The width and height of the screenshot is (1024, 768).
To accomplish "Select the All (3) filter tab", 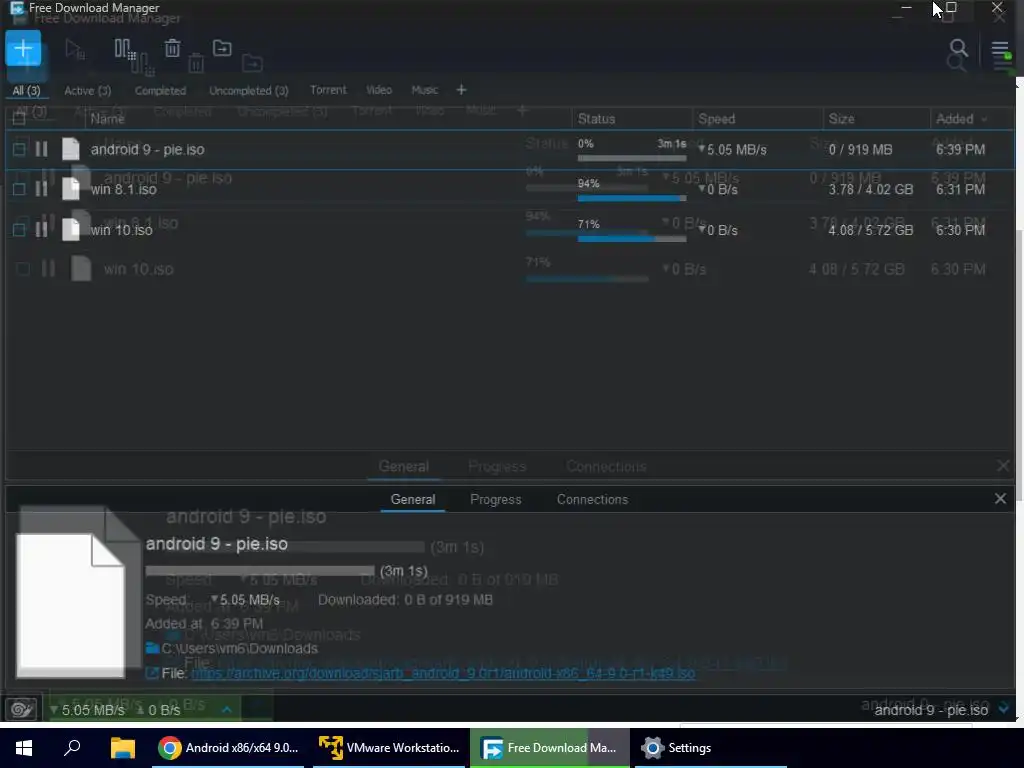I will tap(26, 91).
